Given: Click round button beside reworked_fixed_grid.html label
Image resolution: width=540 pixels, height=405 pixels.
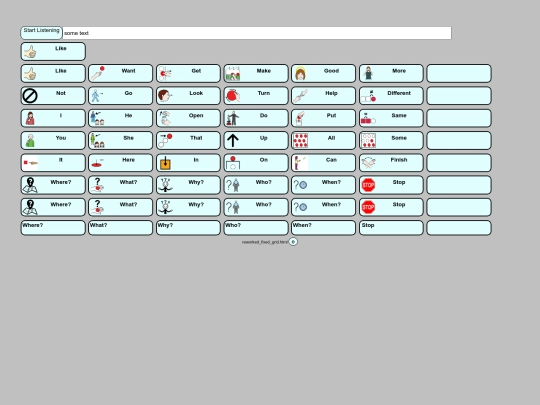Looking at the screenshot, I should point(293,242).
